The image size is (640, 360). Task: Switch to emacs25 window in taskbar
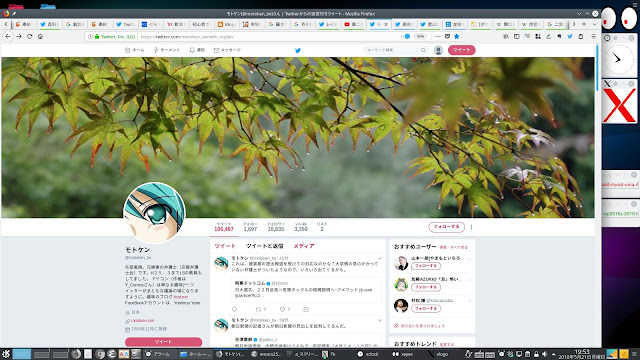(266, 354)
